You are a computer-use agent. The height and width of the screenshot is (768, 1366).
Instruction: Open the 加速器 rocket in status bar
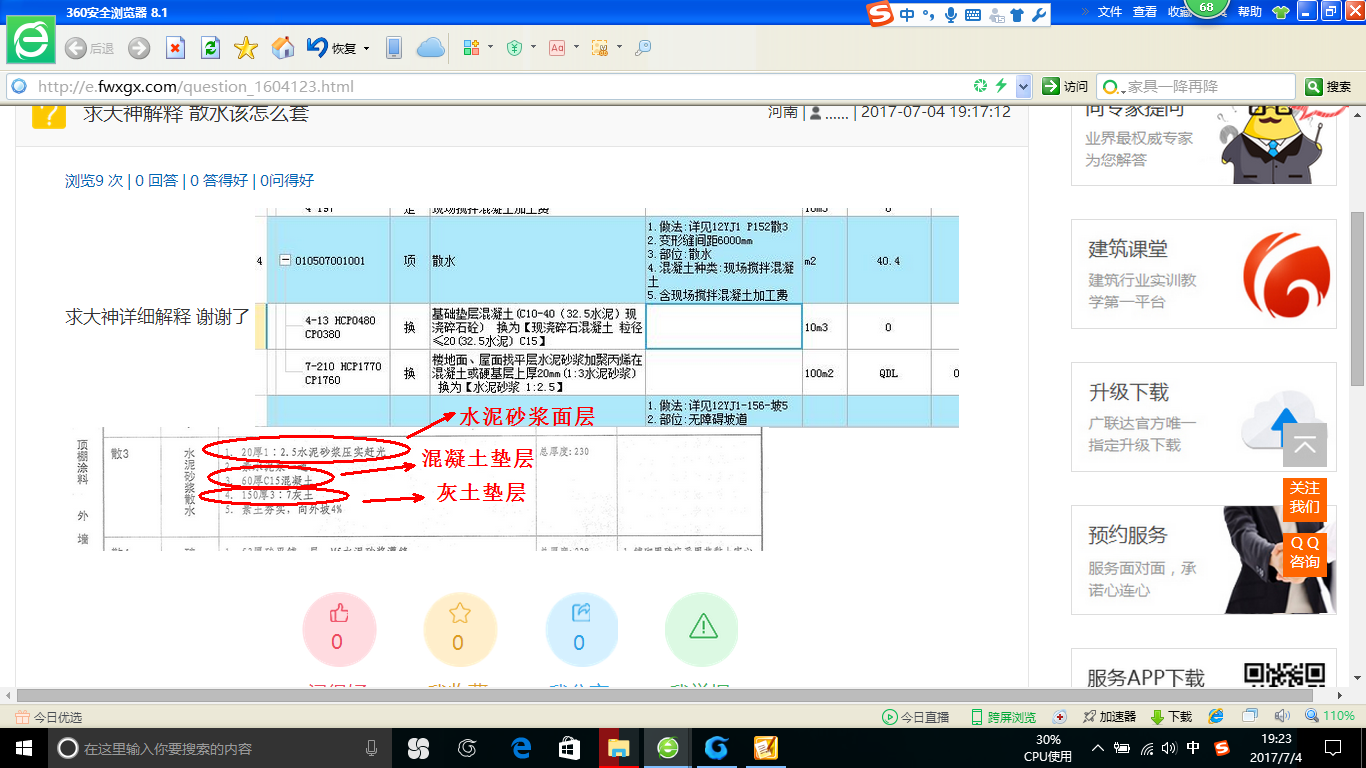pyautogui.click(x=1109, y=717)
